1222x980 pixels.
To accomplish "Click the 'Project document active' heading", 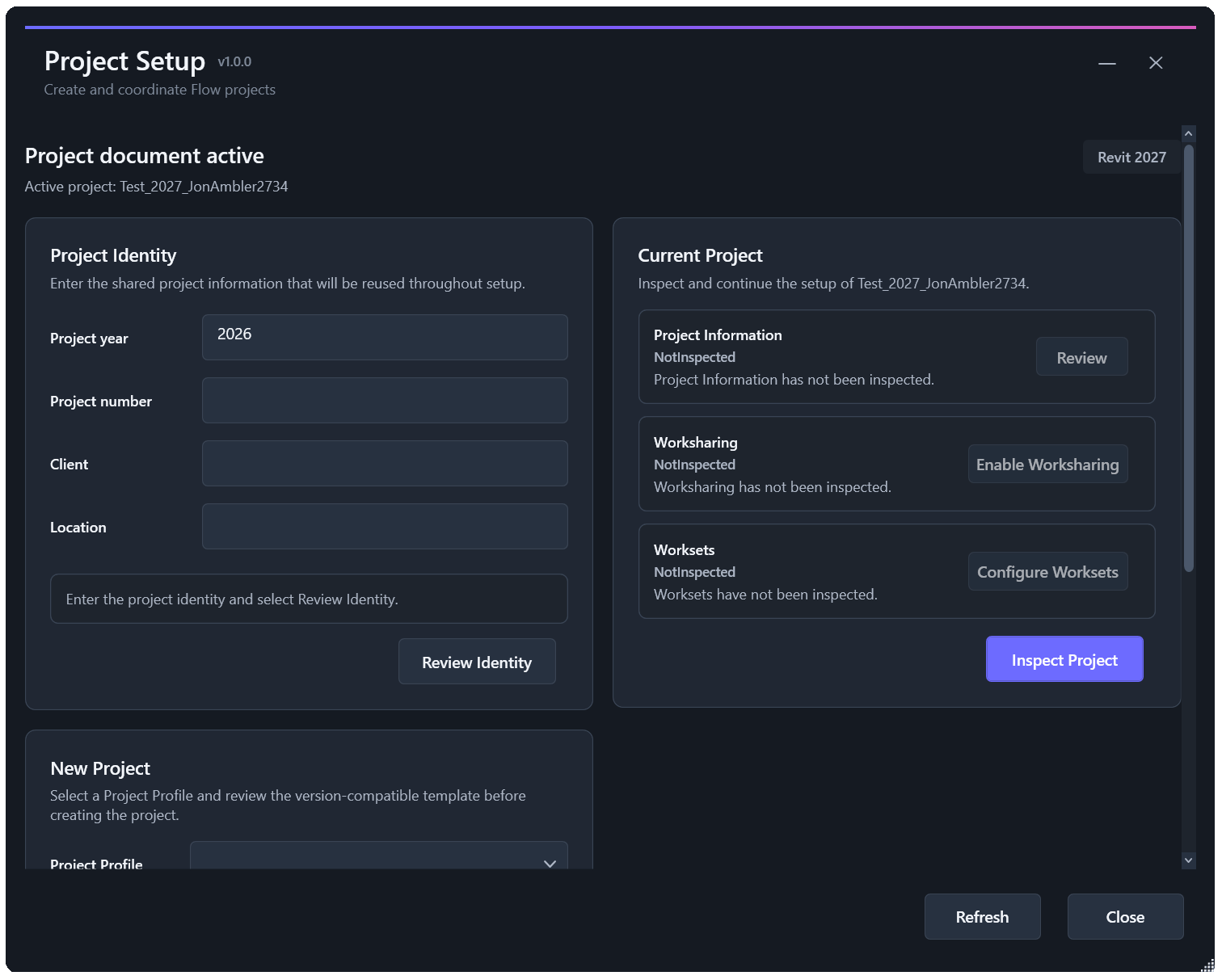I will coord(145,156).
